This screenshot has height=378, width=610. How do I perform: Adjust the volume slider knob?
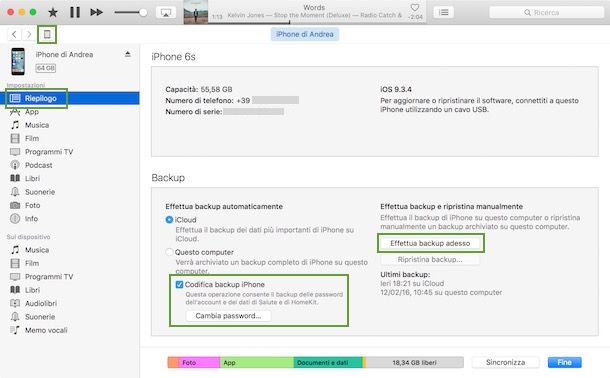pyautogui.click(x=143, y=12)
